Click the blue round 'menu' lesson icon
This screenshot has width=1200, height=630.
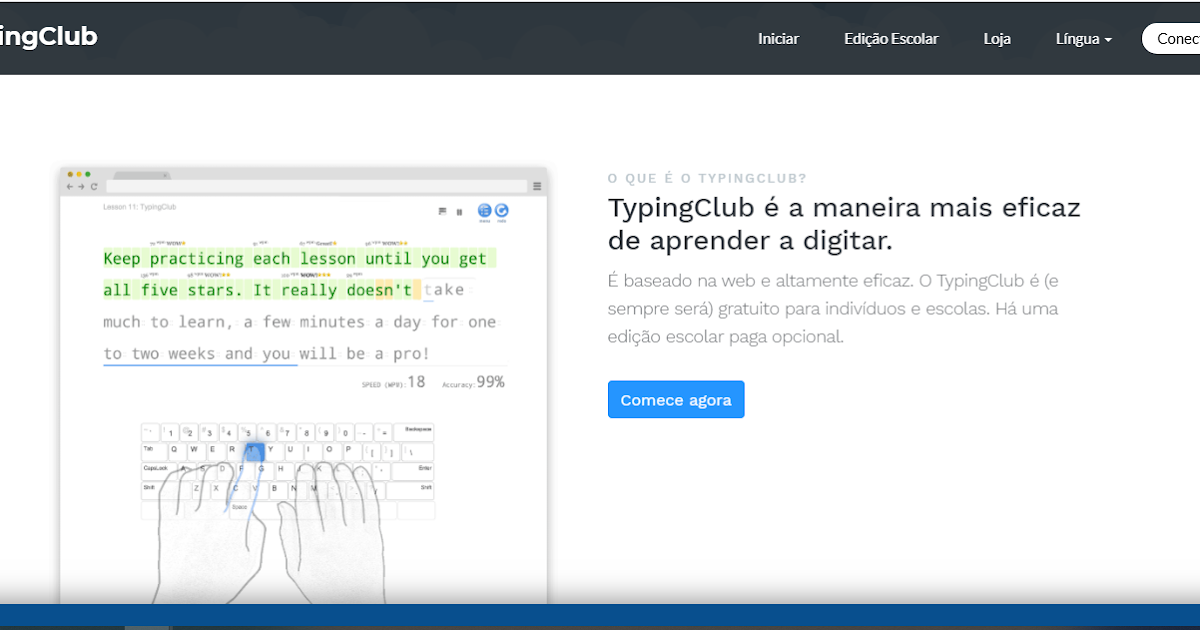[485, 210]
